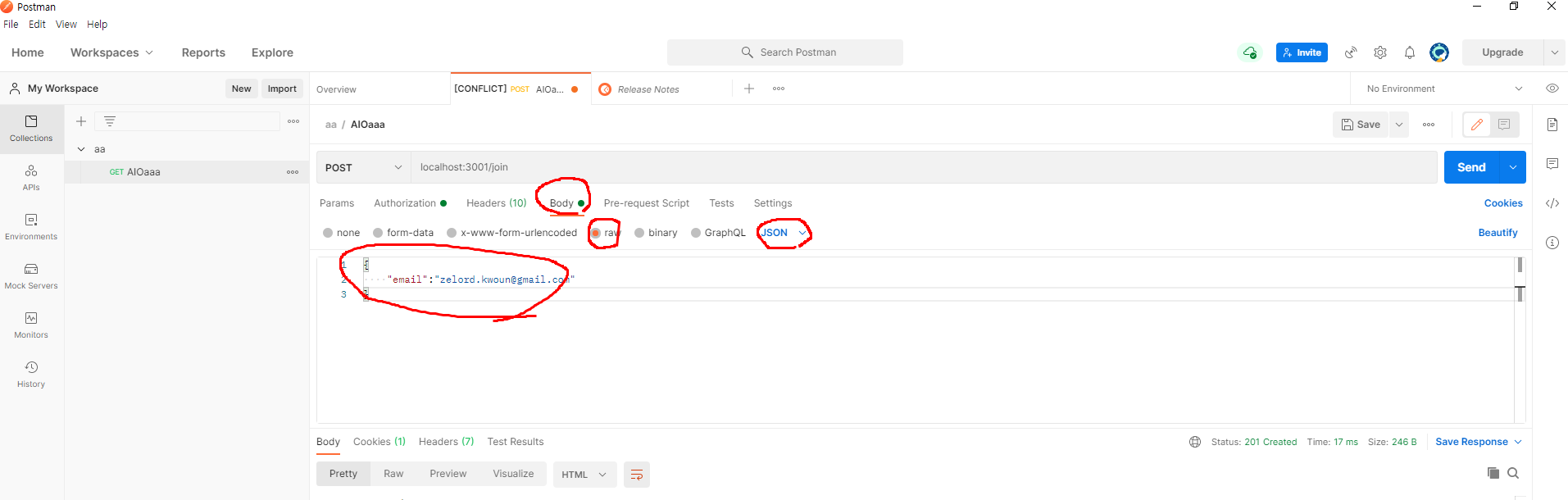1568x500 pixels.
Task: Open the code snippet icon
Action: click(1552, 203)
